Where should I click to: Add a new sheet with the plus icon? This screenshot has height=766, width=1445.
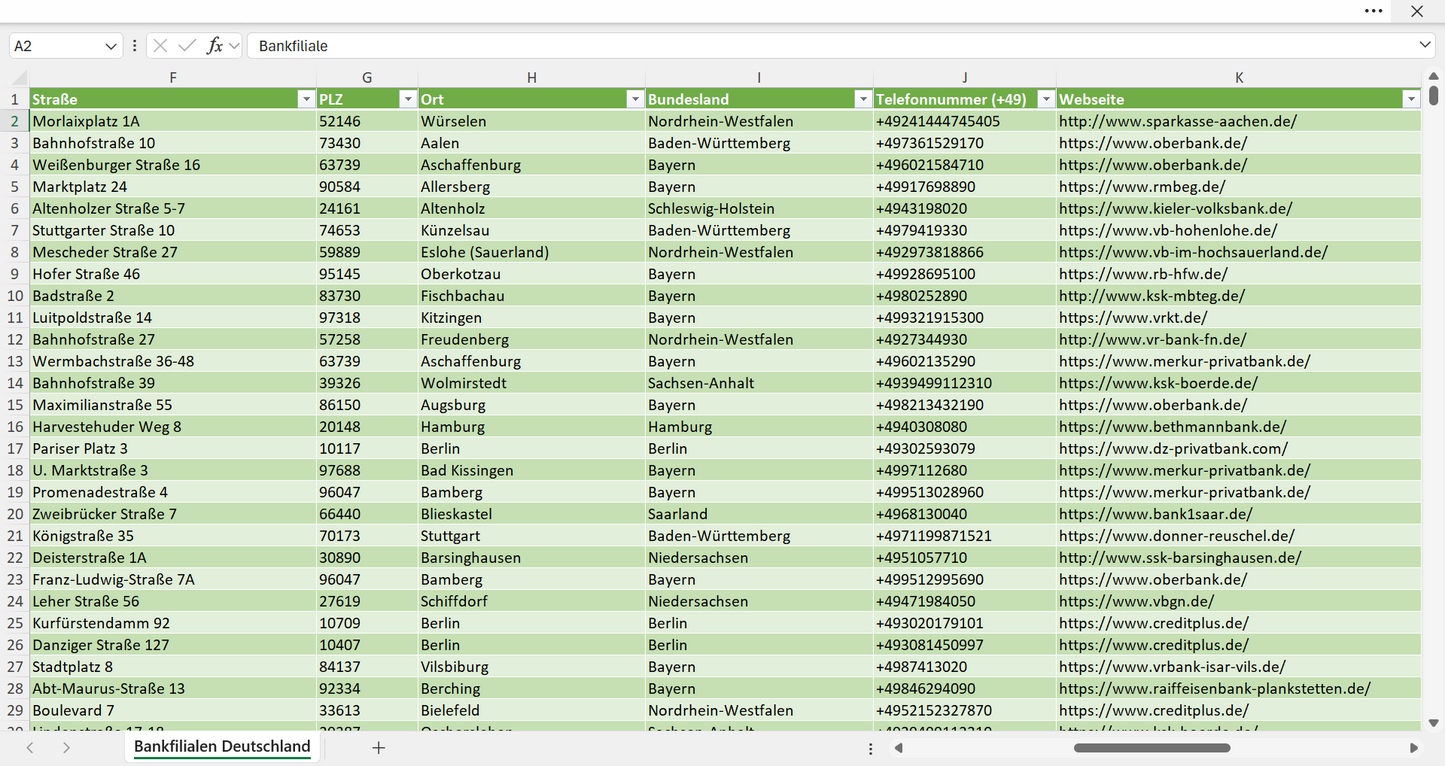point(379,747)
